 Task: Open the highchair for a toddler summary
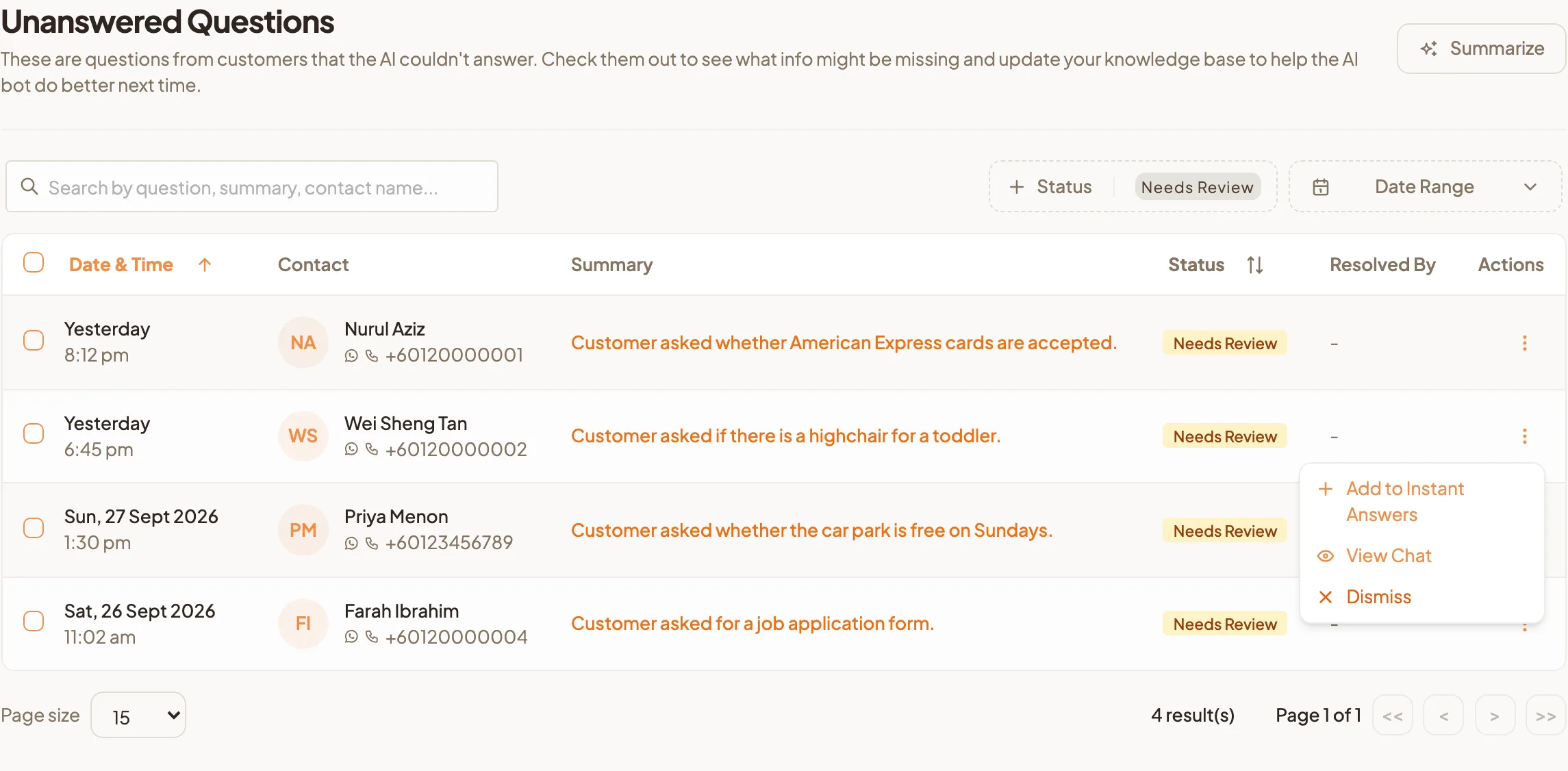785,436
